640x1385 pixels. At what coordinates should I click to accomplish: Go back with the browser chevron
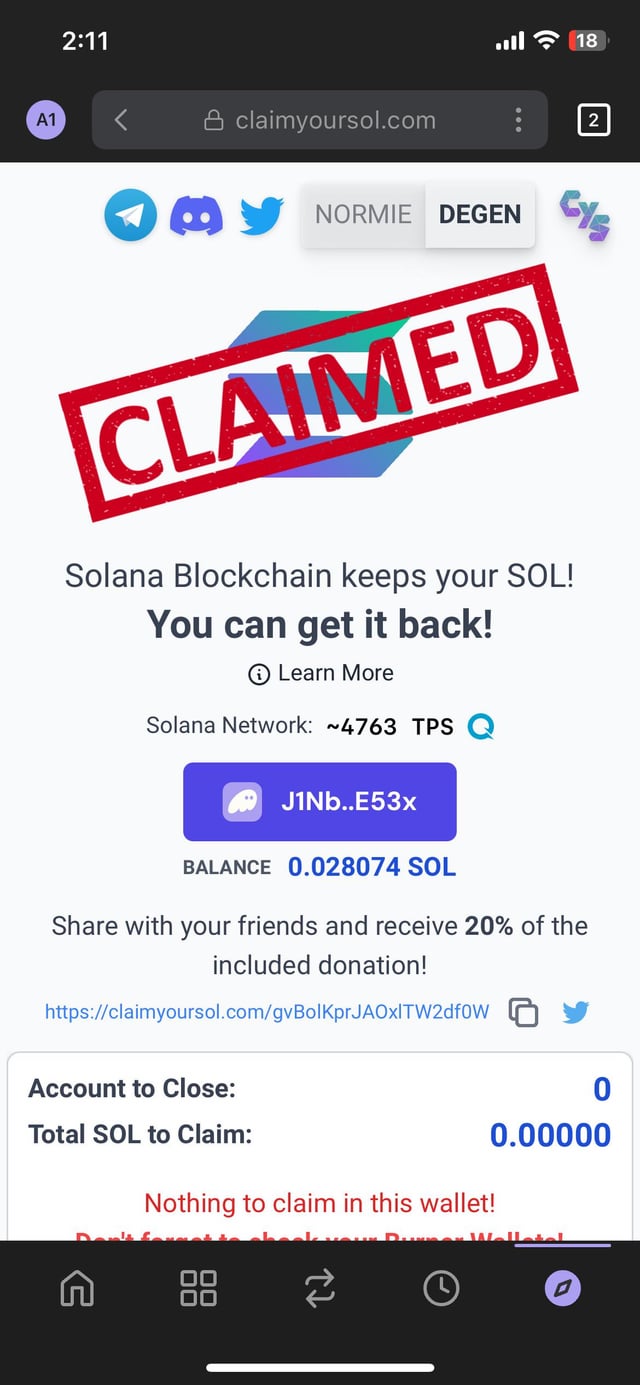click(121, 121)
